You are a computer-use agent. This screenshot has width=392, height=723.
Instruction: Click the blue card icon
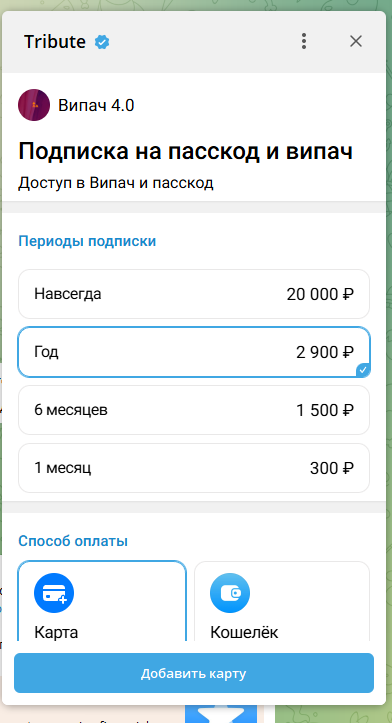54,593
